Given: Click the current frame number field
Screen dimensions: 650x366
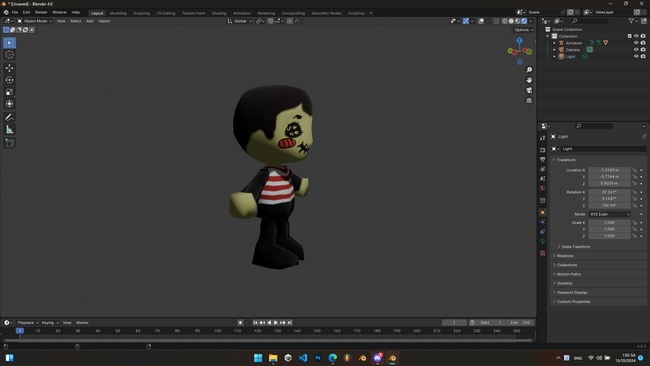Looking at the screenshot, I should (454, 322).
